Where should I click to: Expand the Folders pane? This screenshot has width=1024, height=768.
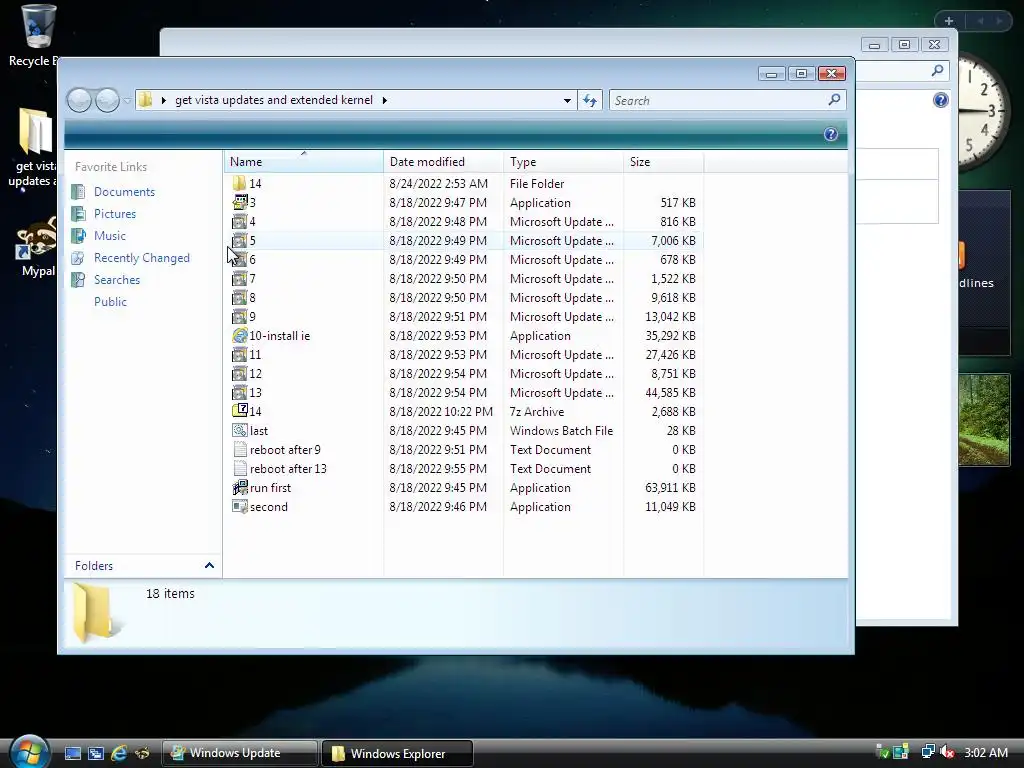point(209,566)
